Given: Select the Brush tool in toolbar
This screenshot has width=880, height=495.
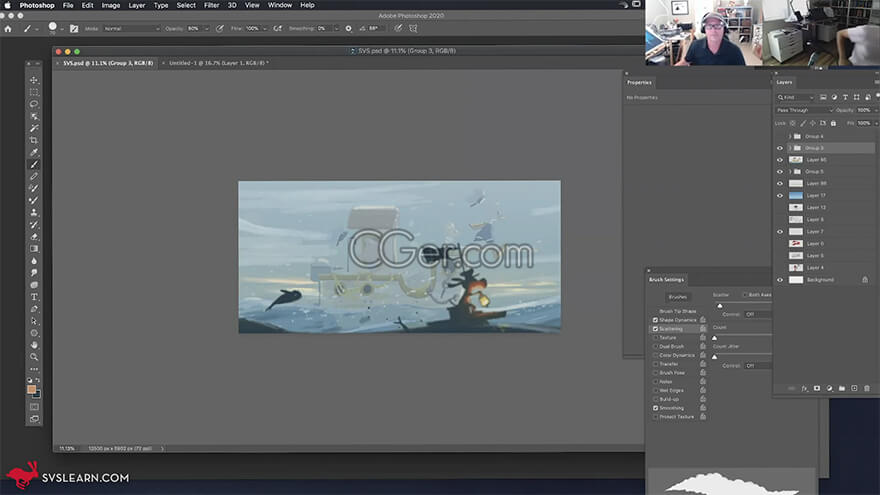Looking at the screenshot, I should (x=34, y=164).
